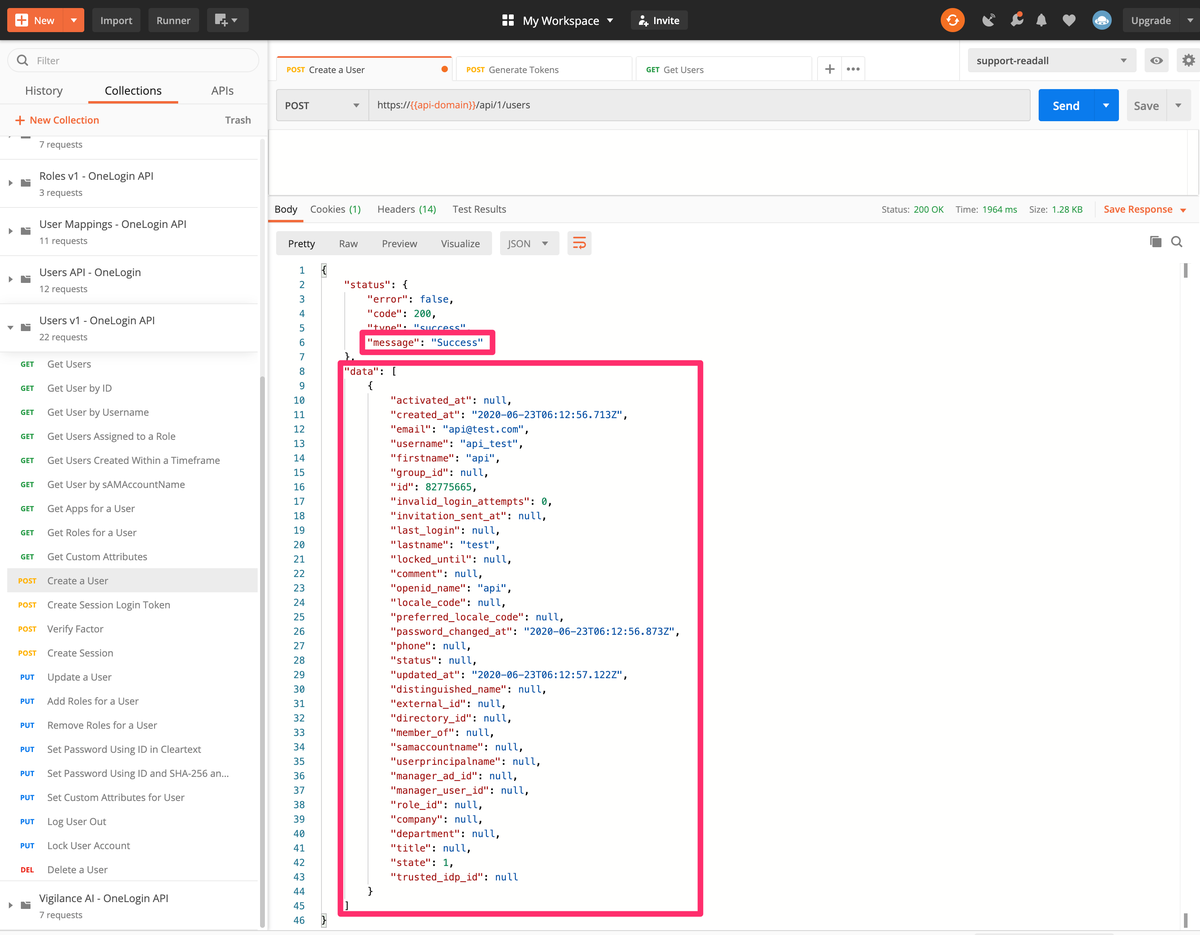
Task: Click the New button
Action: (35, 20)
